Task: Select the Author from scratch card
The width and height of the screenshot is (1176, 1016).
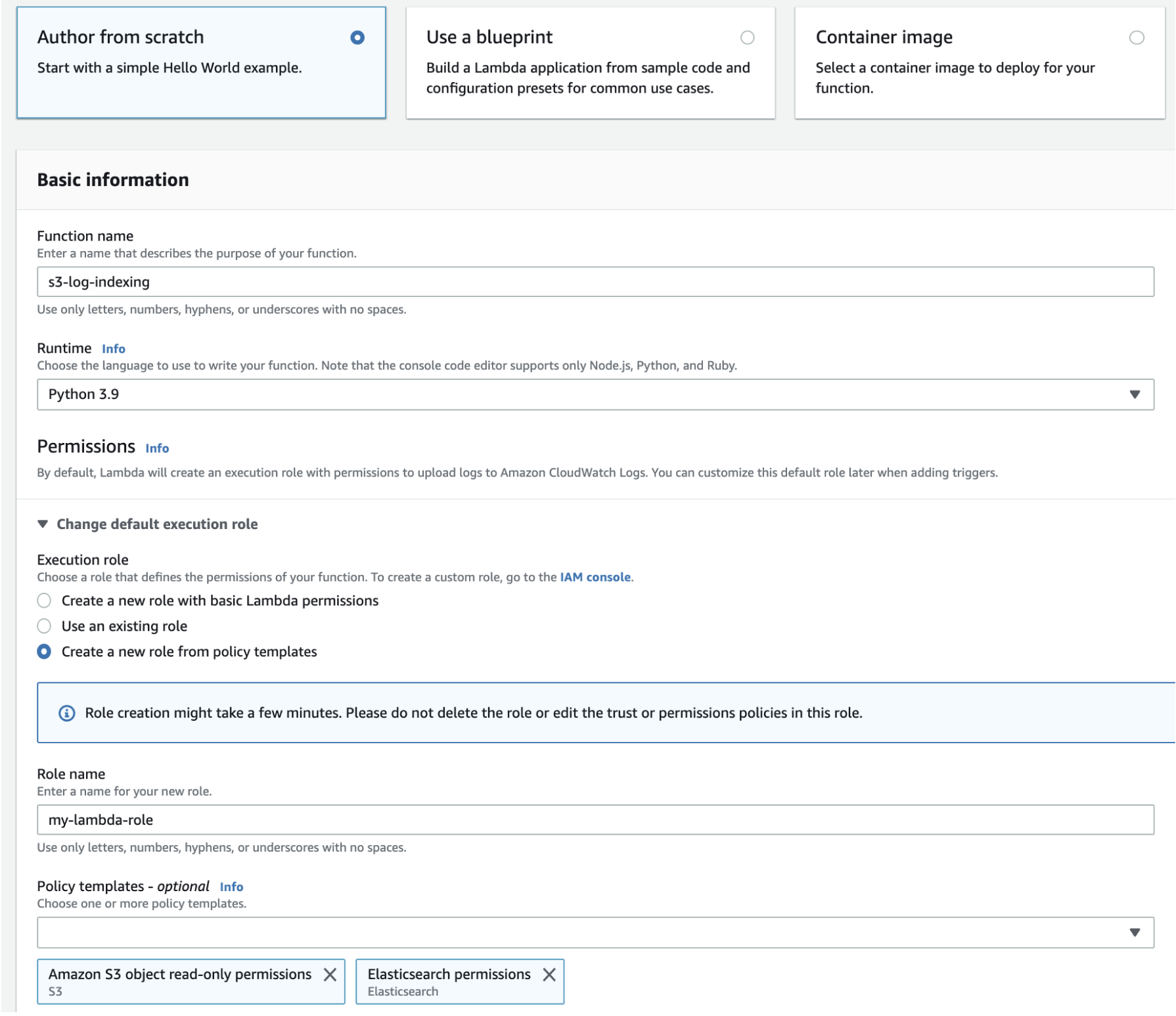Action: coord(202,62)
